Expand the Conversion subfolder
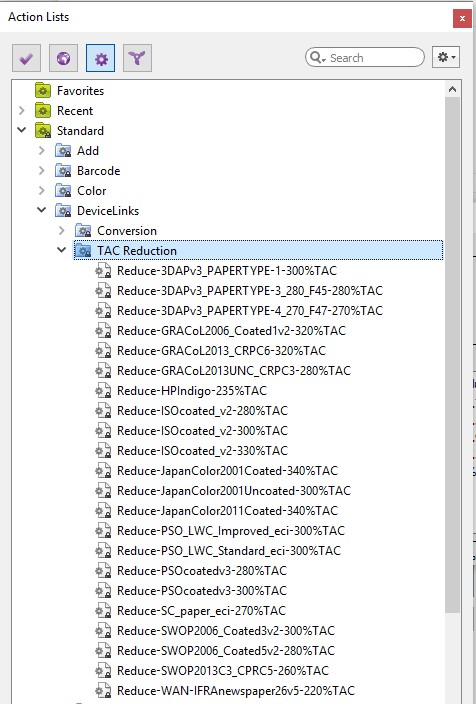 point(62,230)
